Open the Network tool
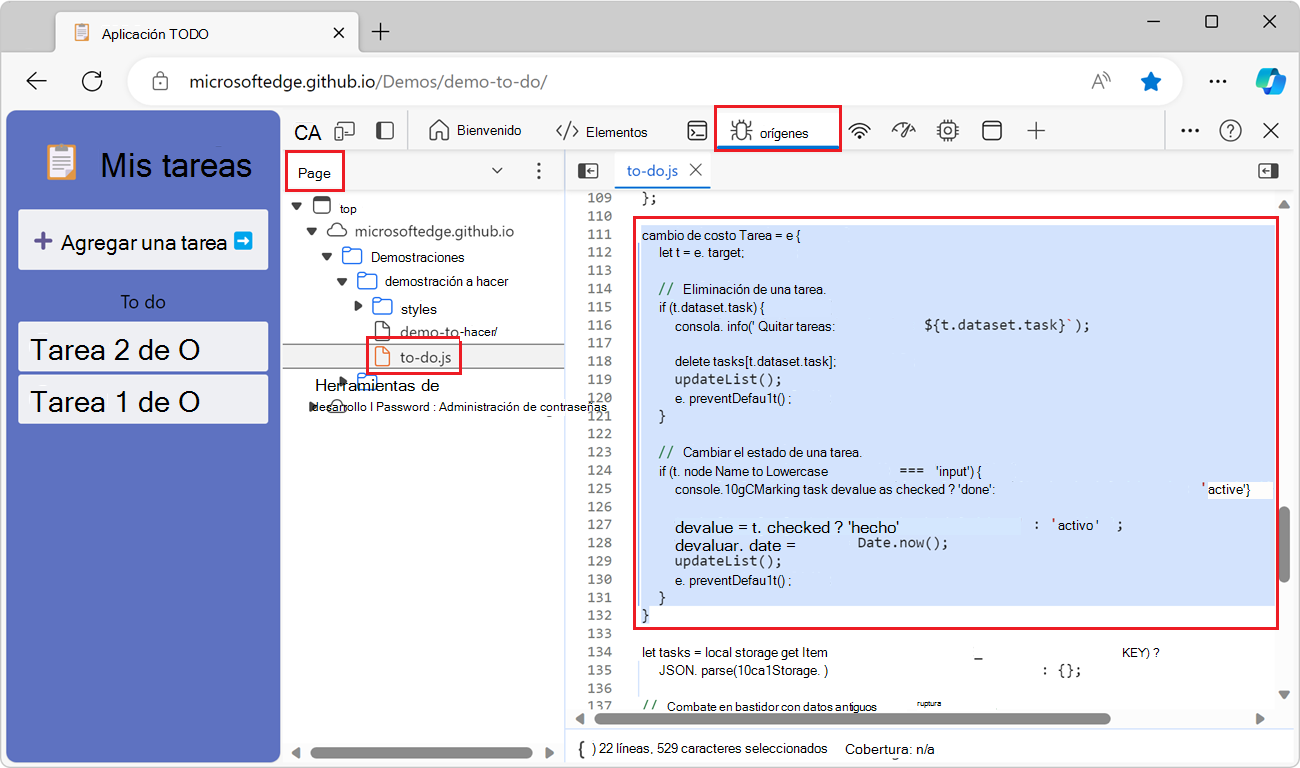 (860, 130)
